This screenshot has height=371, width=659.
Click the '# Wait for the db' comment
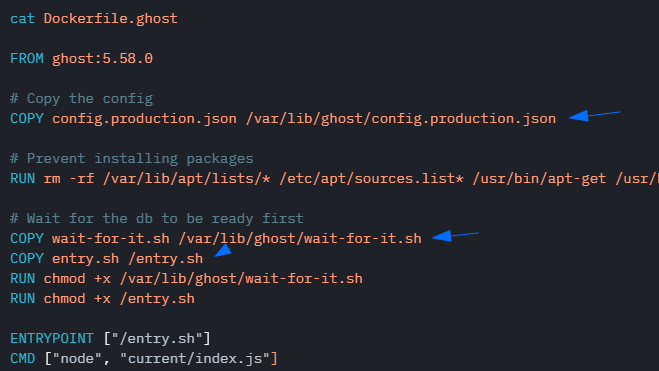(157, 218)
